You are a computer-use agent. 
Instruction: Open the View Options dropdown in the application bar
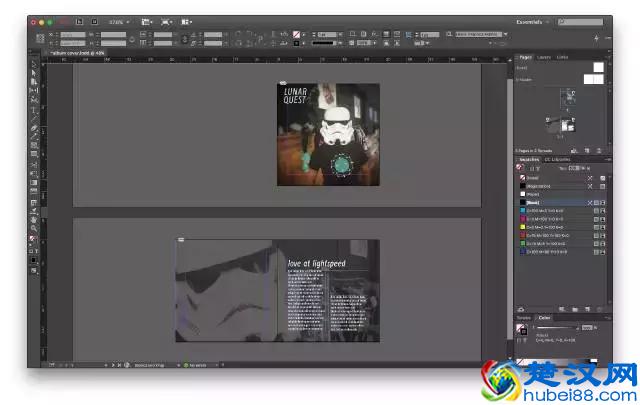pyautogui.click(x=147, y=21)
